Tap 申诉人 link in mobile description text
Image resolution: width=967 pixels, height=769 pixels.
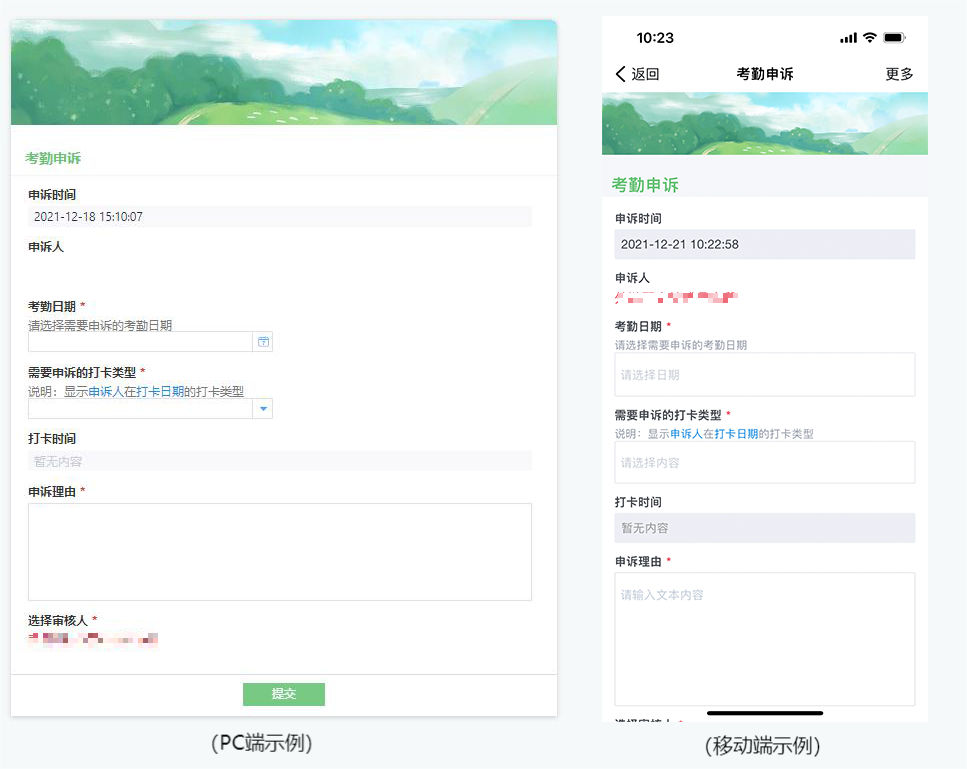tap(686, 434)
